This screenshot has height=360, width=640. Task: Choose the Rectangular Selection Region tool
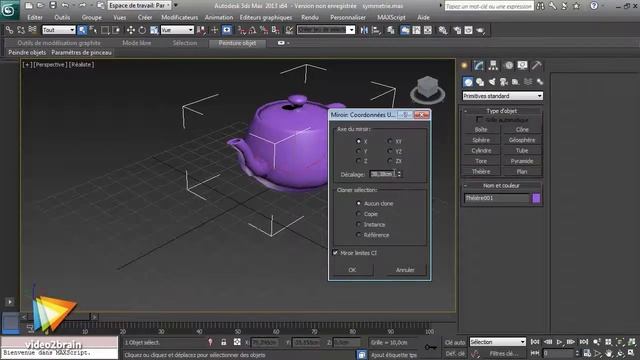coord(105,30)
